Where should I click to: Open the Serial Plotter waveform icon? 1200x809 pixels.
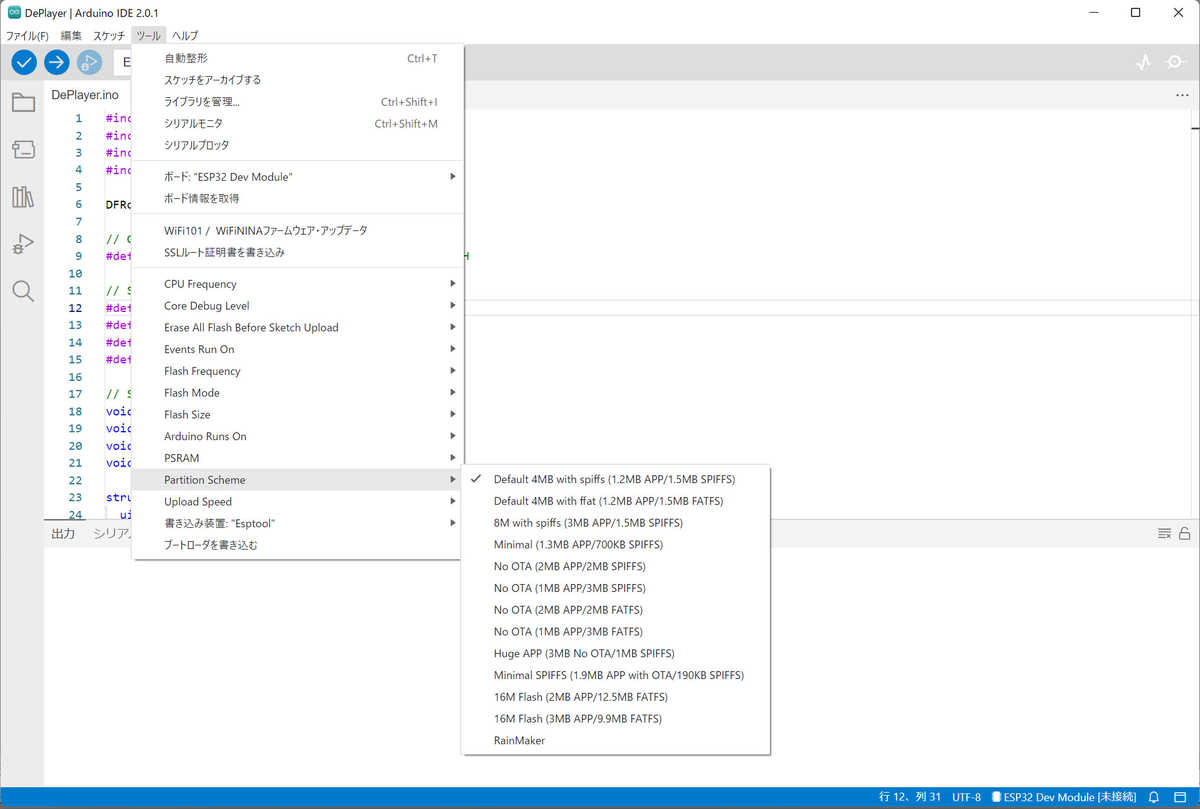(1144, 62)
